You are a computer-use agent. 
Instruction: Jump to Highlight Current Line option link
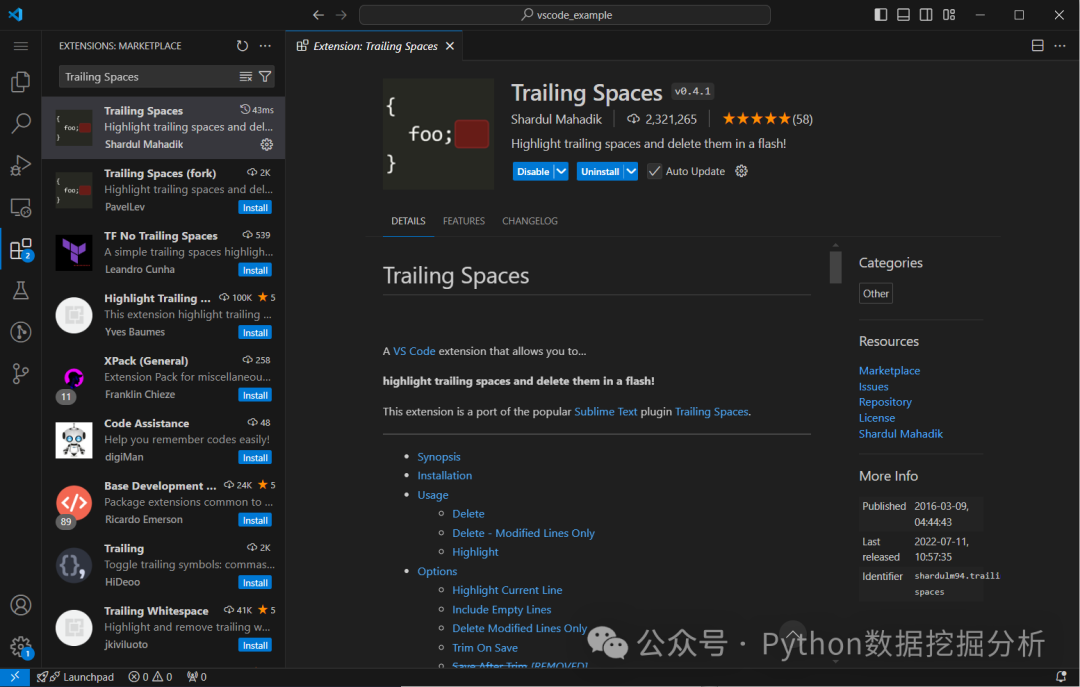pos(507,591)
